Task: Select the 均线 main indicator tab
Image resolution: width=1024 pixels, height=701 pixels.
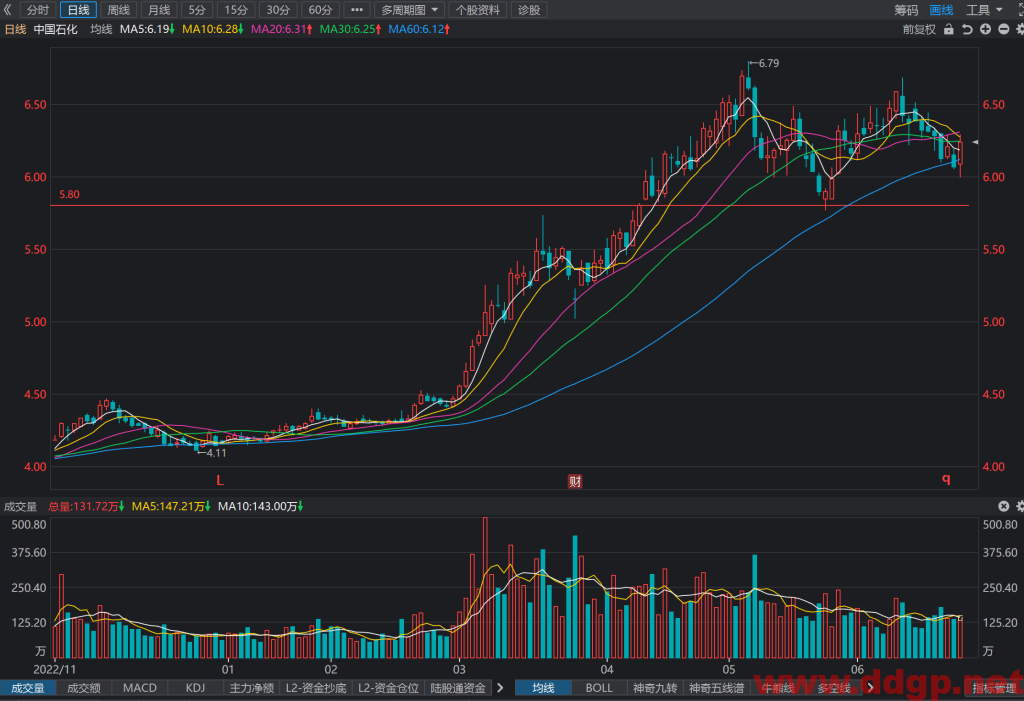Action: [543, 688]
